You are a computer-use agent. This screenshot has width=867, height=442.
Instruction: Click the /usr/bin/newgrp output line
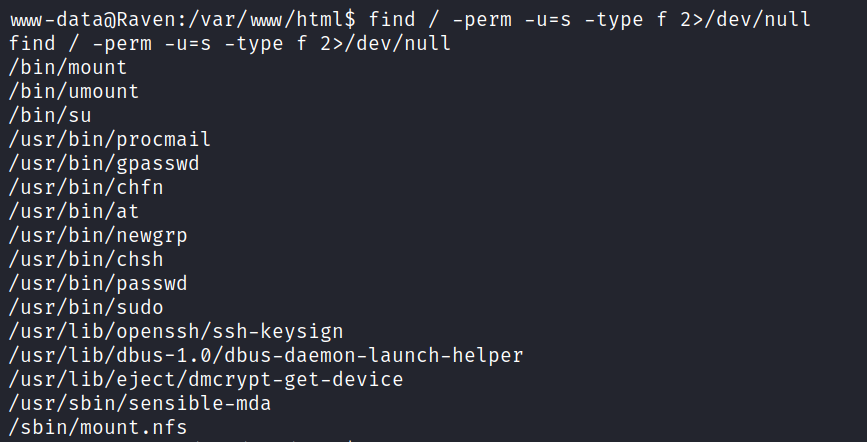(x=98, y=235)
